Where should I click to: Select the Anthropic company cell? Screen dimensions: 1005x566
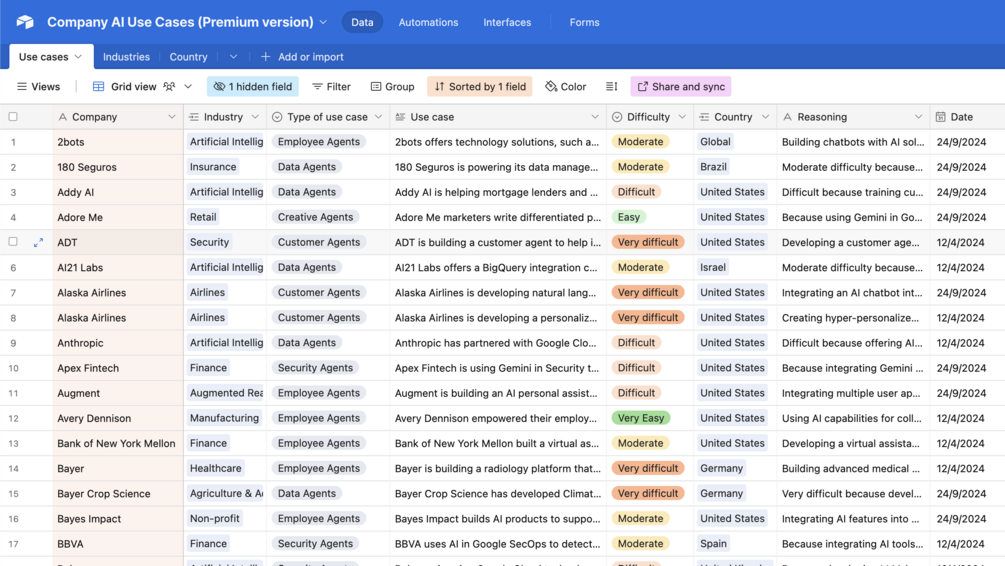(118, 342)
